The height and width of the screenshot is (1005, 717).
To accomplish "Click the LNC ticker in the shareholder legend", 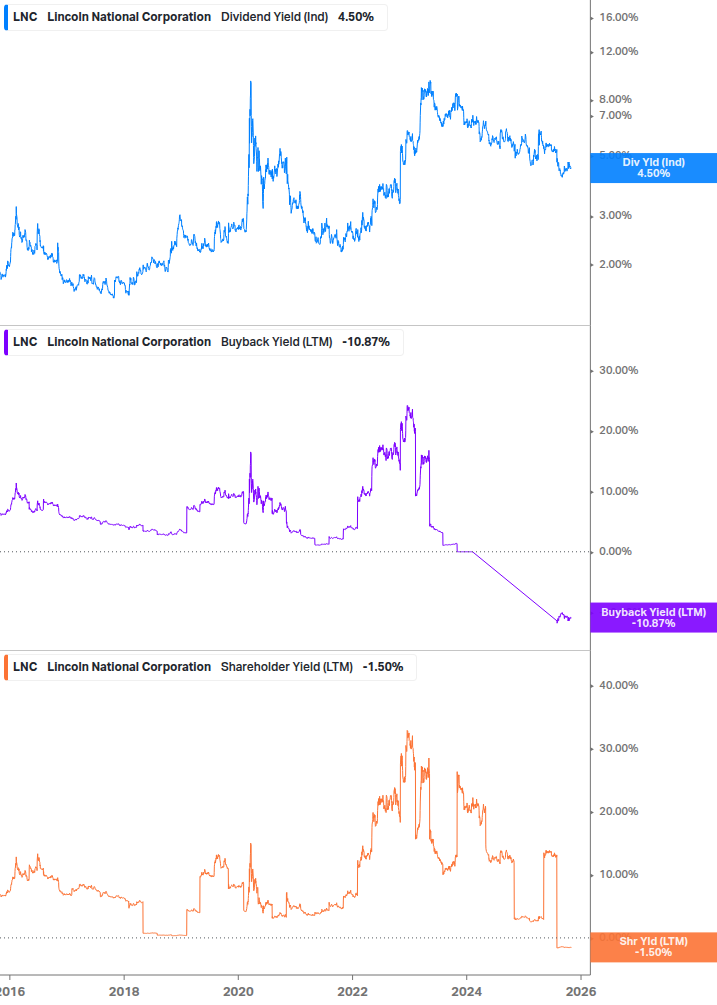I will [25, 667].
